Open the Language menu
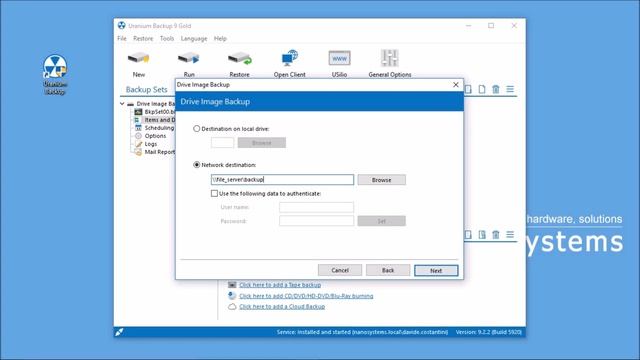This screenshot has height=360, width=640. [194, 38]
